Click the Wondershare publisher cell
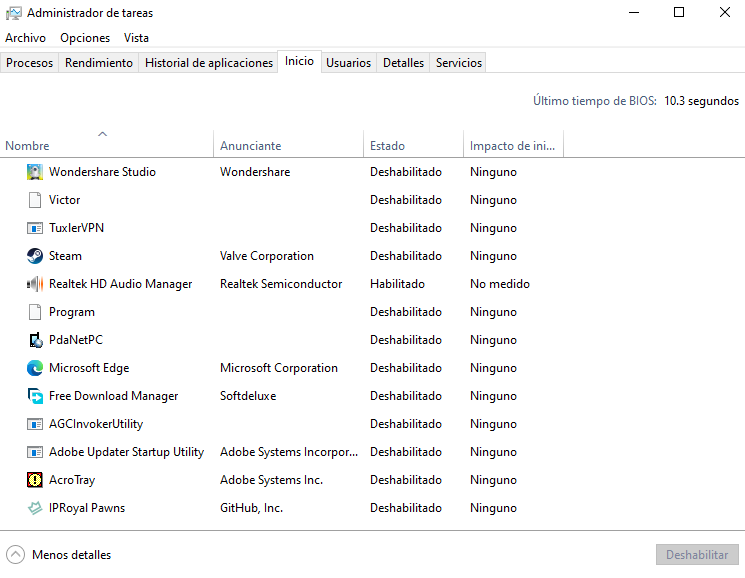 click(255, 172)
